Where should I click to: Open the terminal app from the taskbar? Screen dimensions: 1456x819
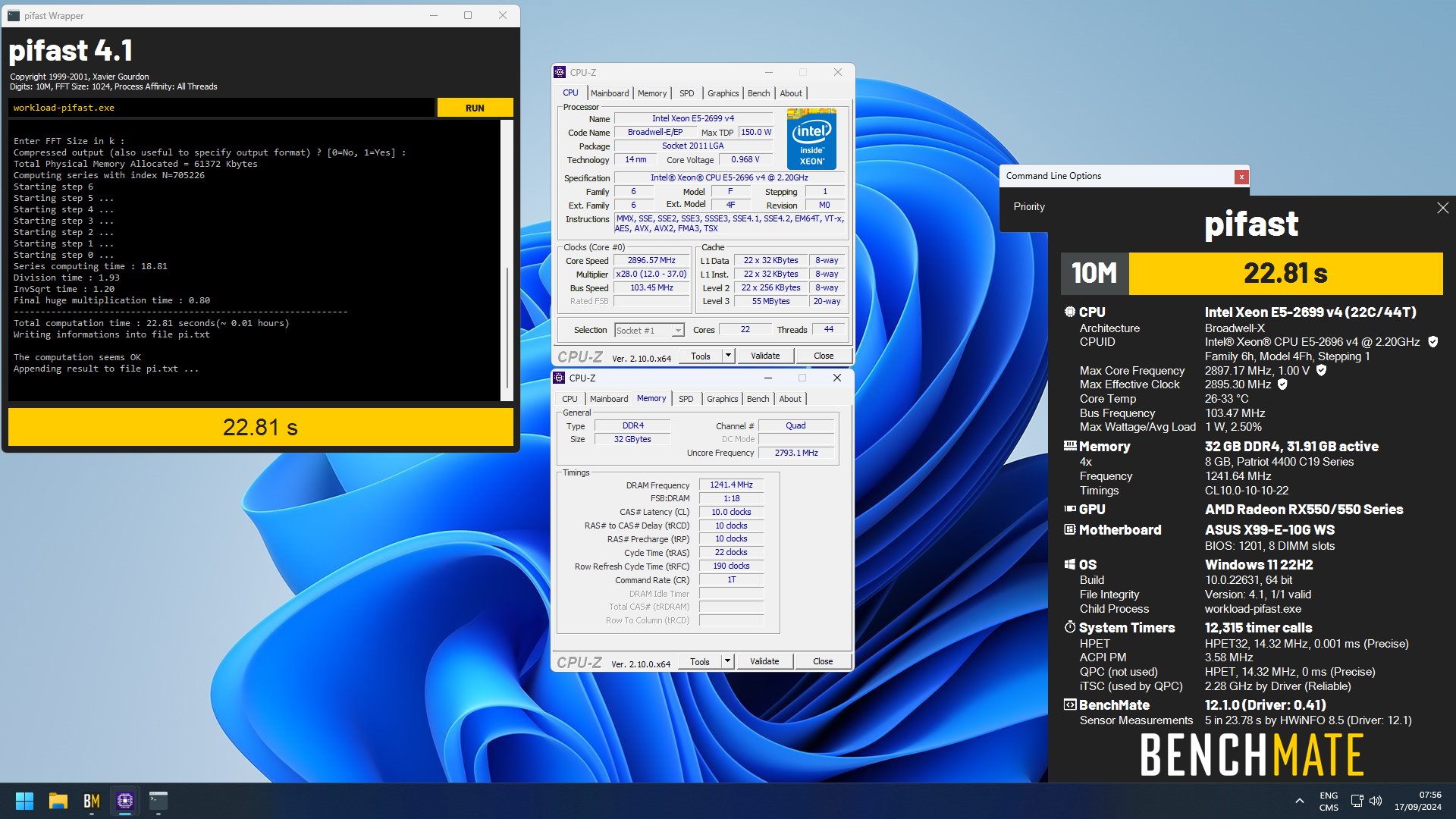[158, 801]
